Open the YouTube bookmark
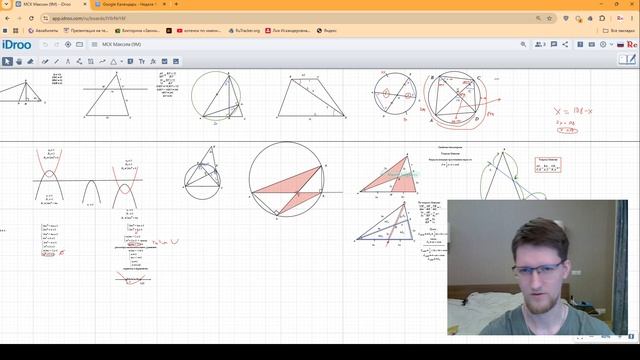The width and height of the screenshot is (640, 360). 199,31
